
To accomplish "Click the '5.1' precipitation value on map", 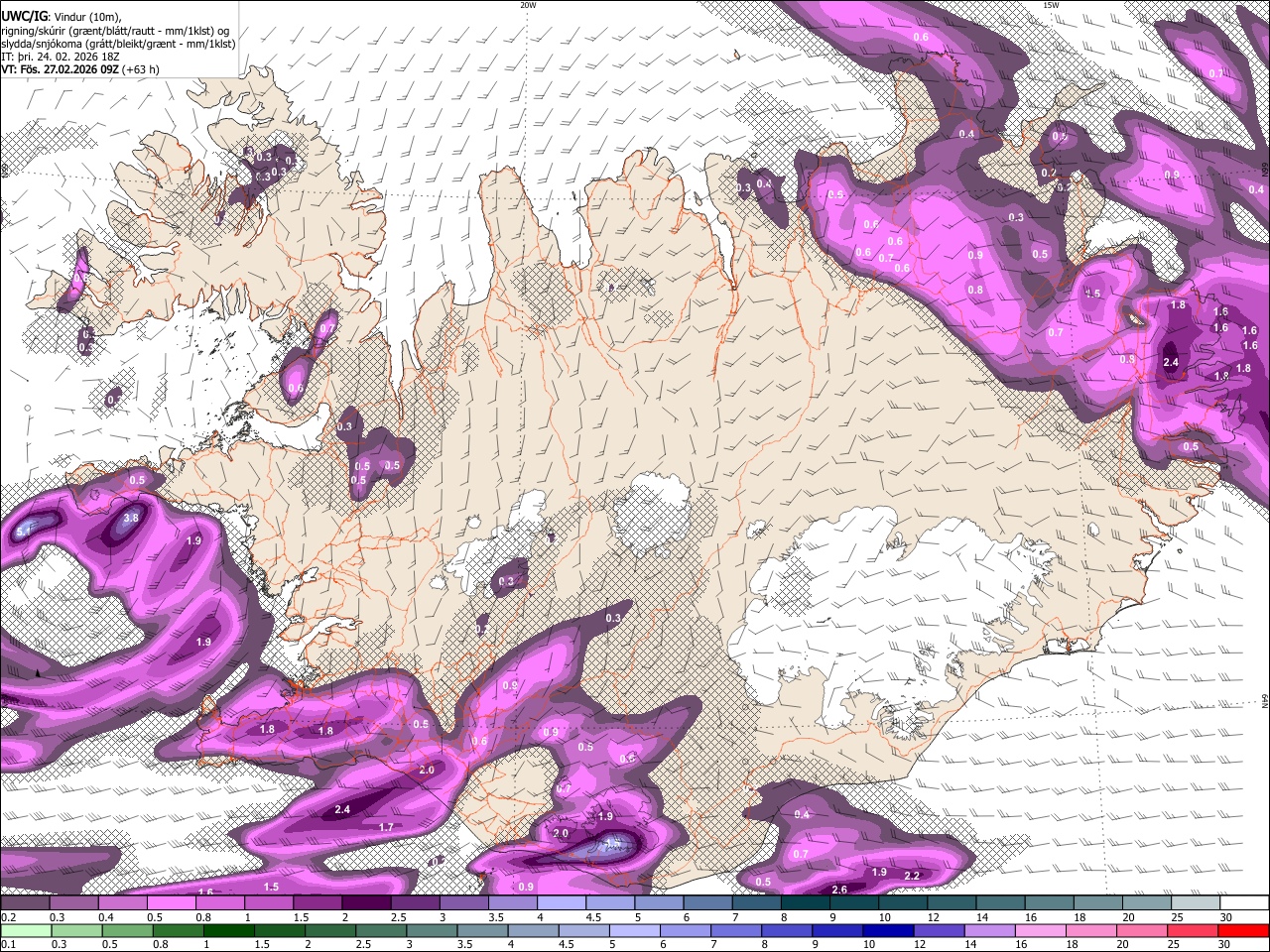I will (24, 532).
